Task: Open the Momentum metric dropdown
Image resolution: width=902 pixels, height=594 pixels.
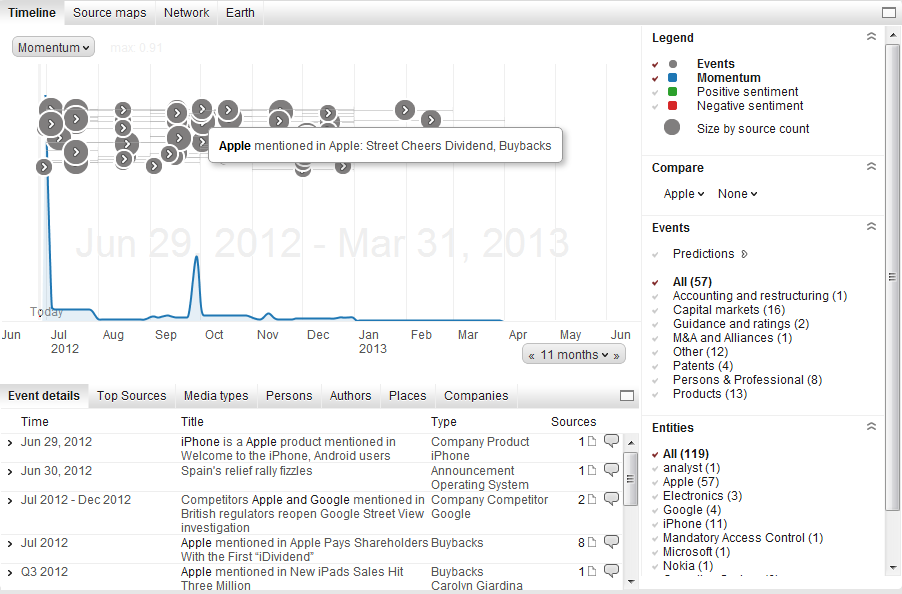Action: coord(54,47)
